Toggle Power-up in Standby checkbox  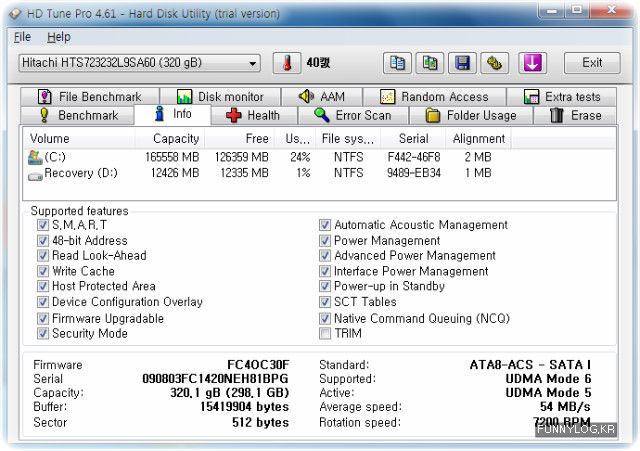[x=325, y=286]
